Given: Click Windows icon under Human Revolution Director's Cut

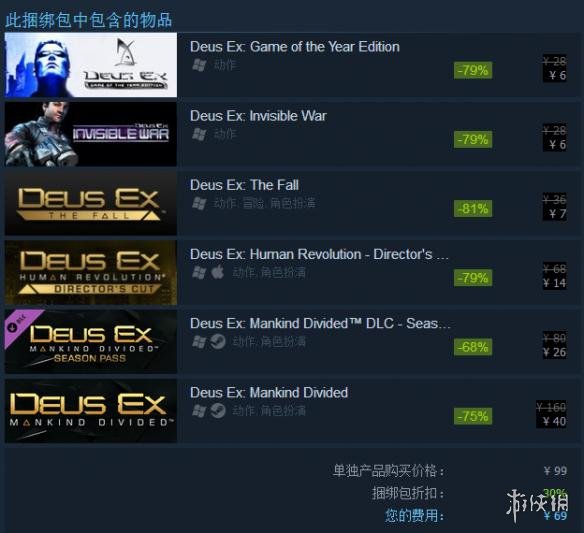Looking at the screenshot, I should (x=199, y=273).
